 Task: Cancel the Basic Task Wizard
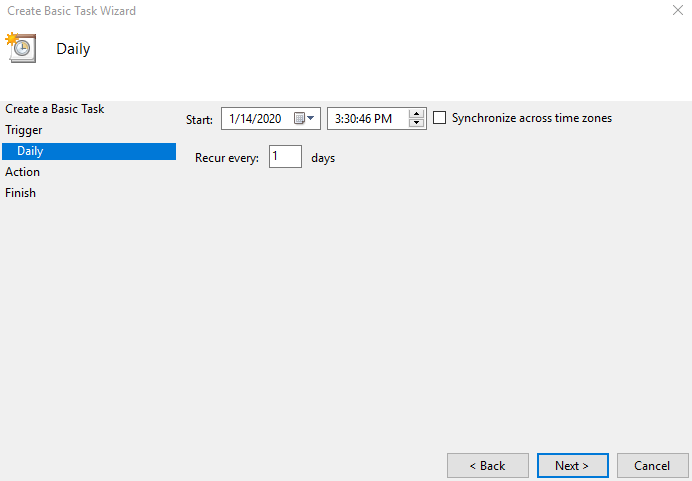pos(652,465)
